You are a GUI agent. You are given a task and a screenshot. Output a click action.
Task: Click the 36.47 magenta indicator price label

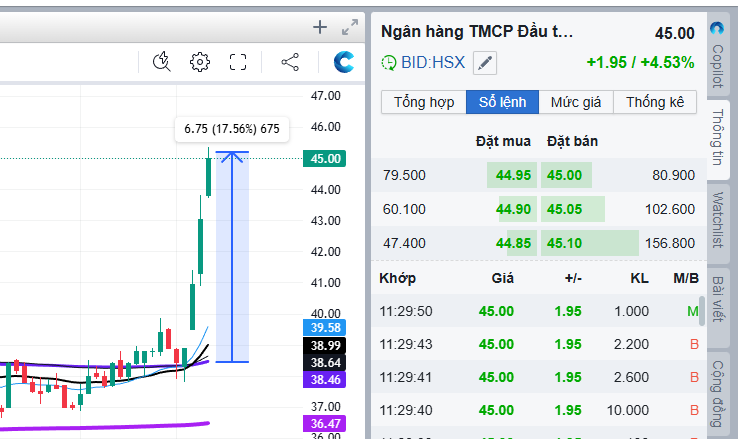324,423
